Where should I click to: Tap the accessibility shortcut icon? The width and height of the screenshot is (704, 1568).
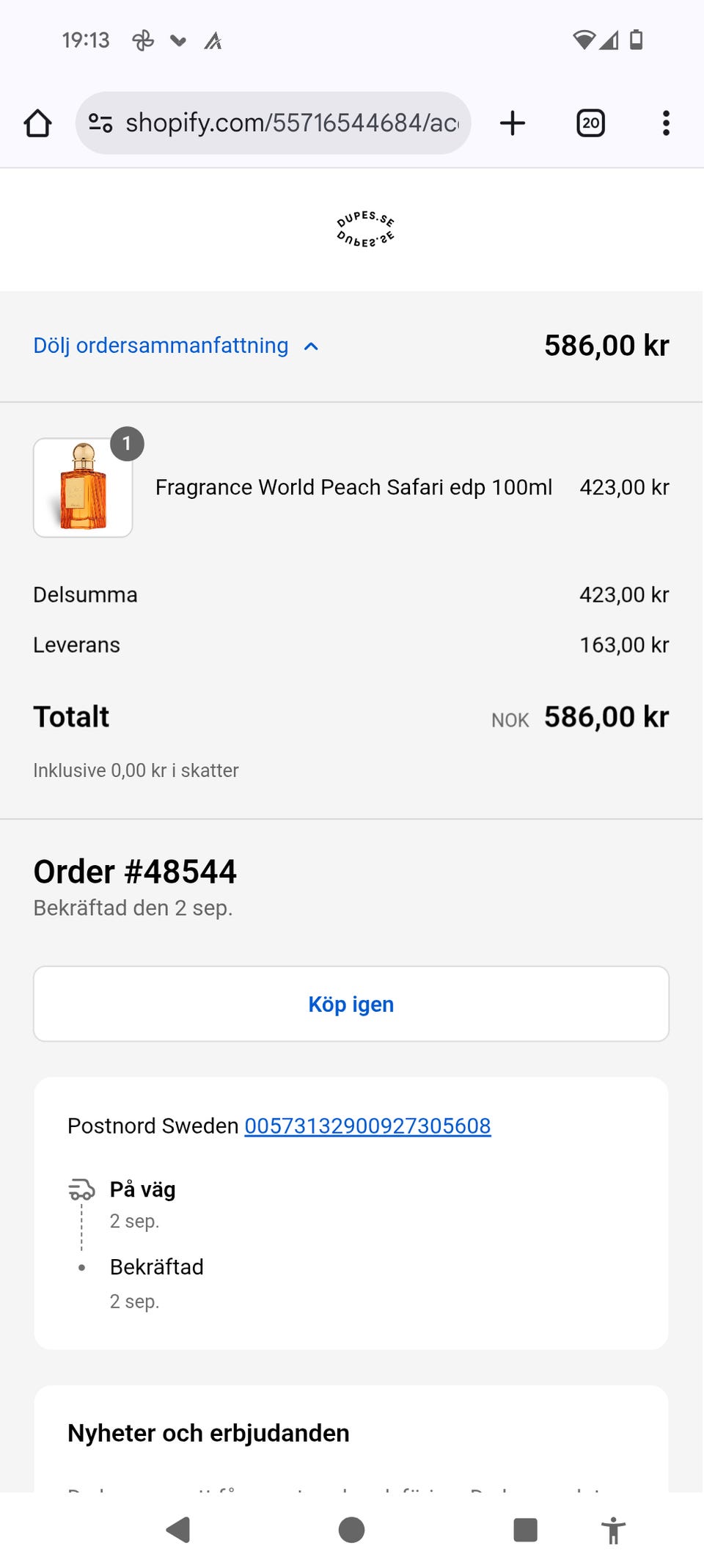tap(613, 1531)
